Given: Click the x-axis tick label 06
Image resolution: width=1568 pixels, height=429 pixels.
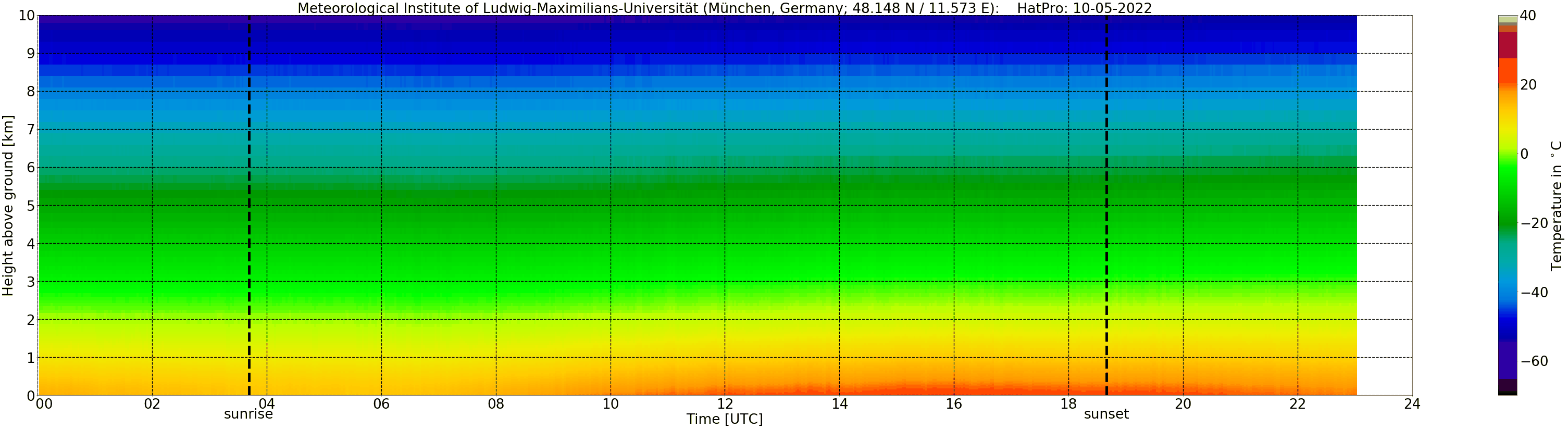Looking at the screenshot, I should [x=381, y=404].
